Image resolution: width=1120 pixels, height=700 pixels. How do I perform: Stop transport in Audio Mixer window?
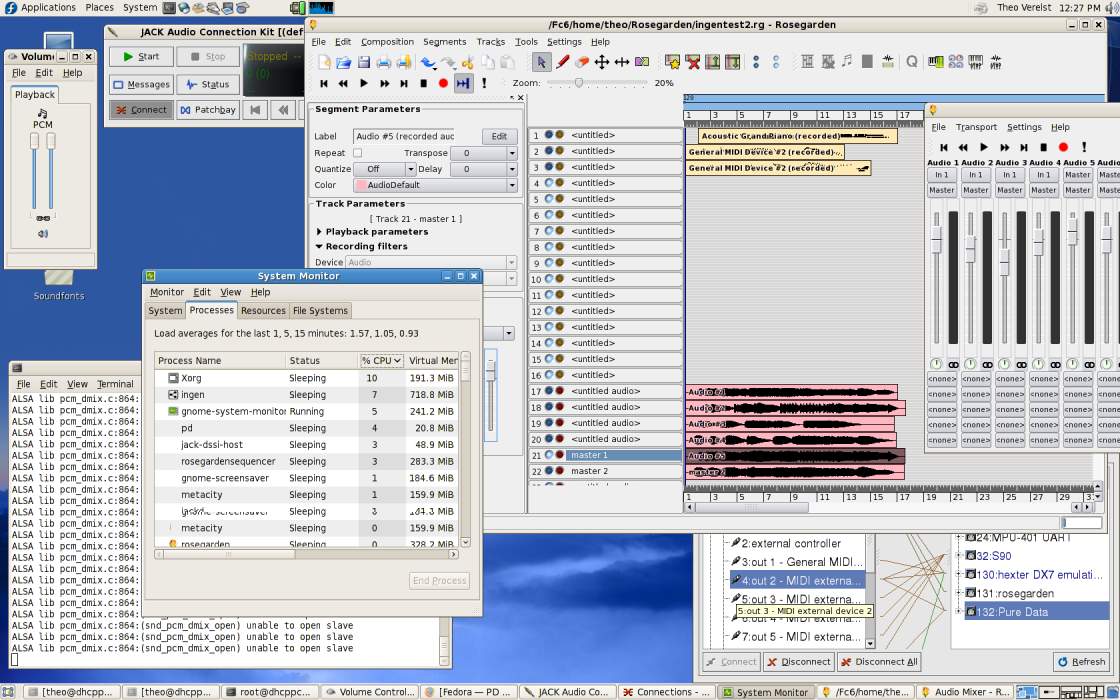tap(1043, 147)
